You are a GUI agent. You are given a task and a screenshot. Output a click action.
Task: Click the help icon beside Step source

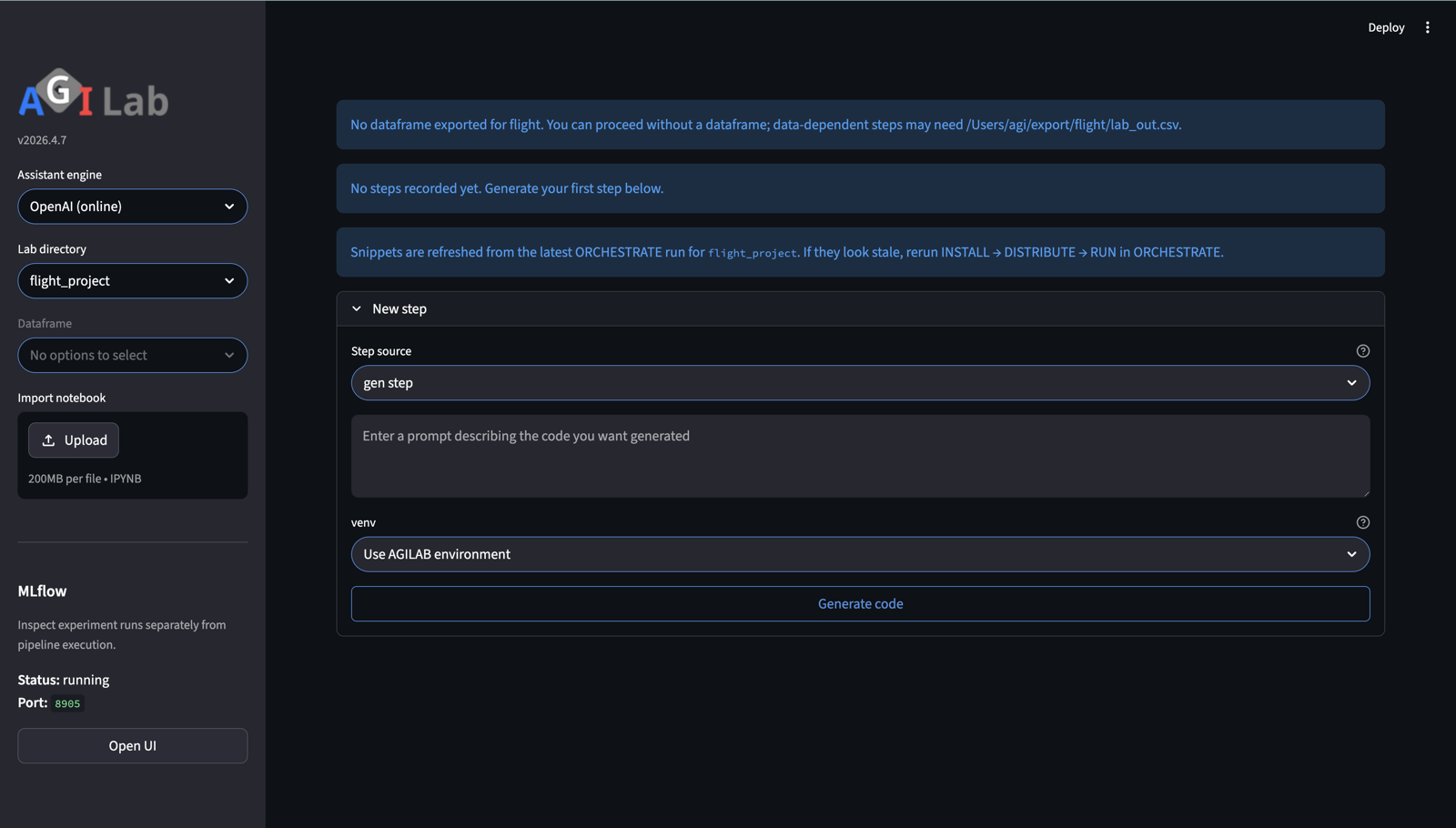click(1362, 350)
